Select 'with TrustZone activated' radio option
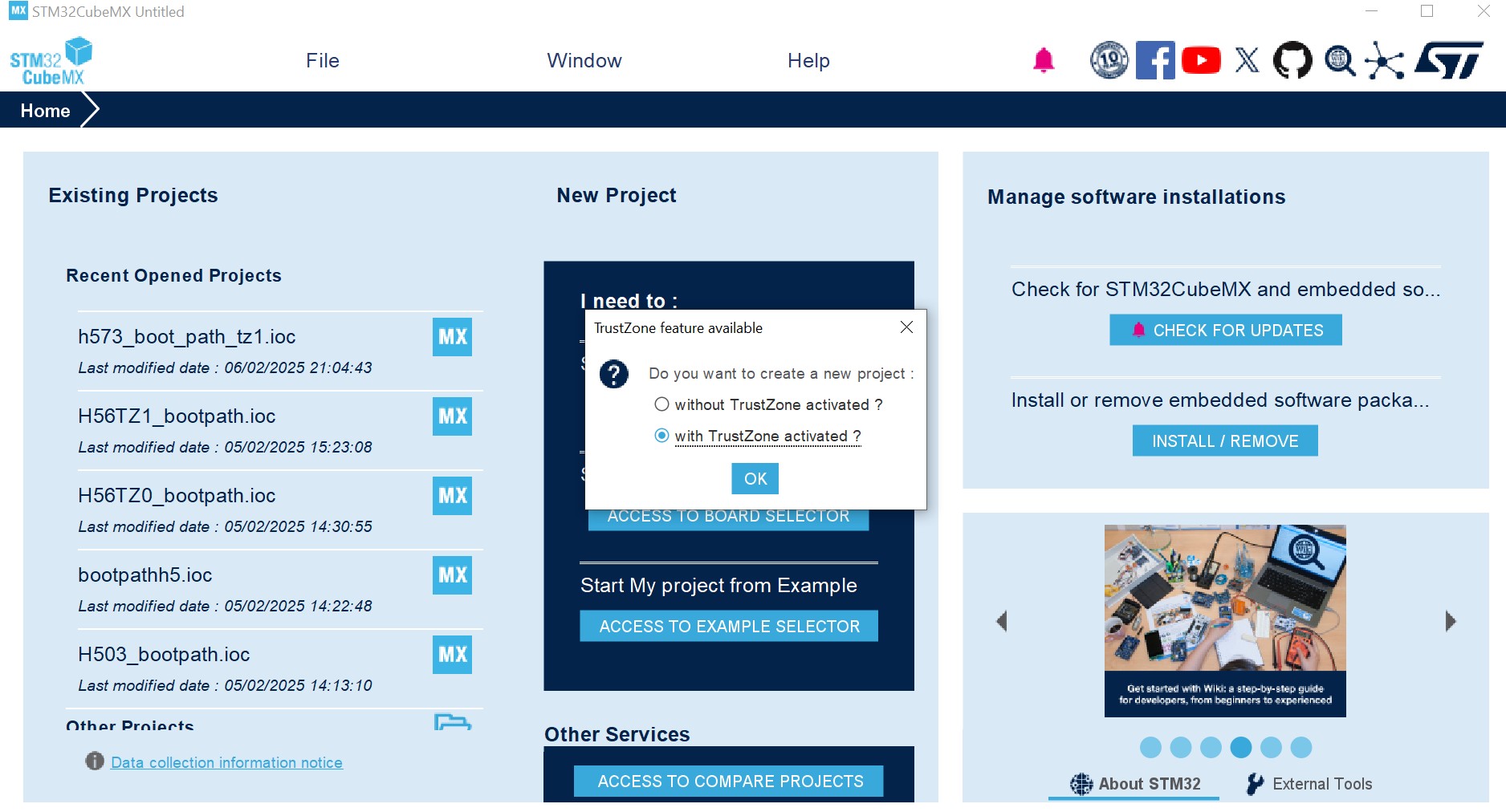The height and width of the screenshot is (812, 1506). pyautogui.click(x=661, y=436)
